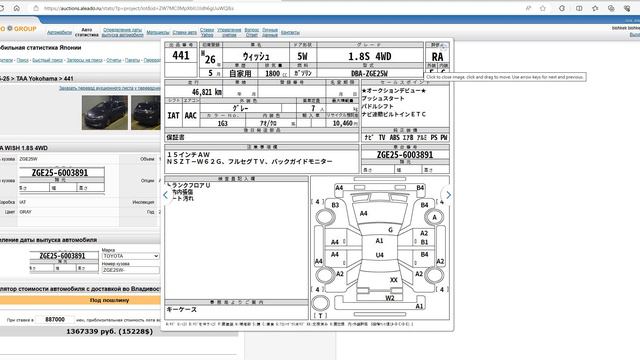Click the lot number 441 on auction sheet
The height and width of the screenshot is (360, 640).
click(x=181, y=56)
